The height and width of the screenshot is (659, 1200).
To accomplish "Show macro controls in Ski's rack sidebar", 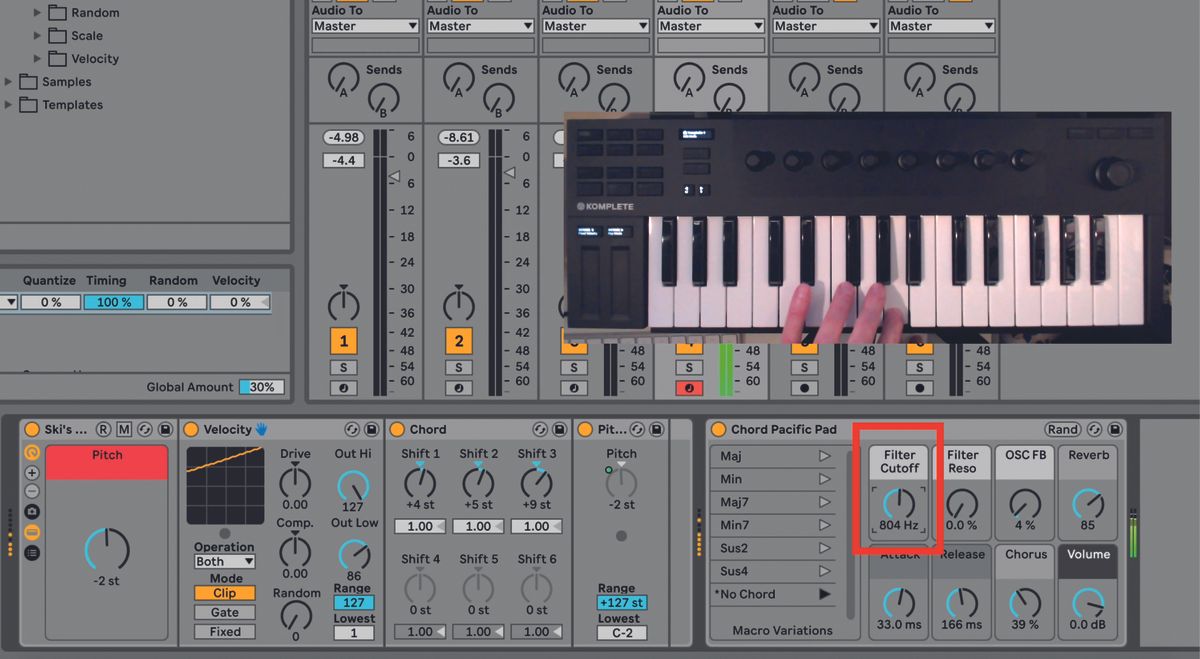I will click(x=32, y=453).
